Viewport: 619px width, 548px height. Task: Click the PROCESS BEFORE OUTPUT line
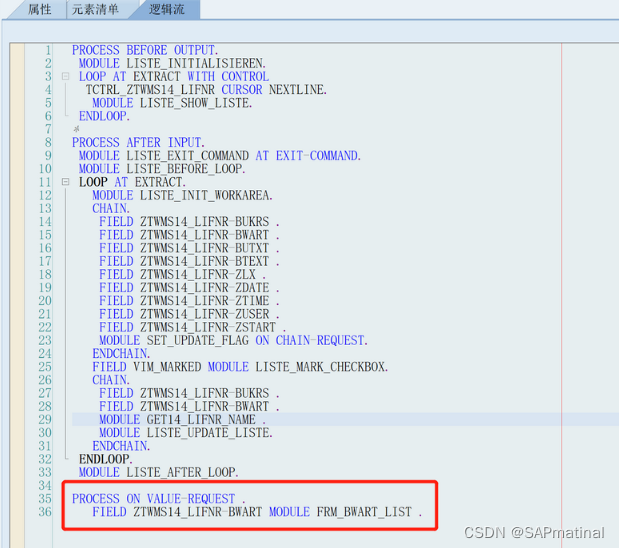pyautogui.click(x=145, y=50)
